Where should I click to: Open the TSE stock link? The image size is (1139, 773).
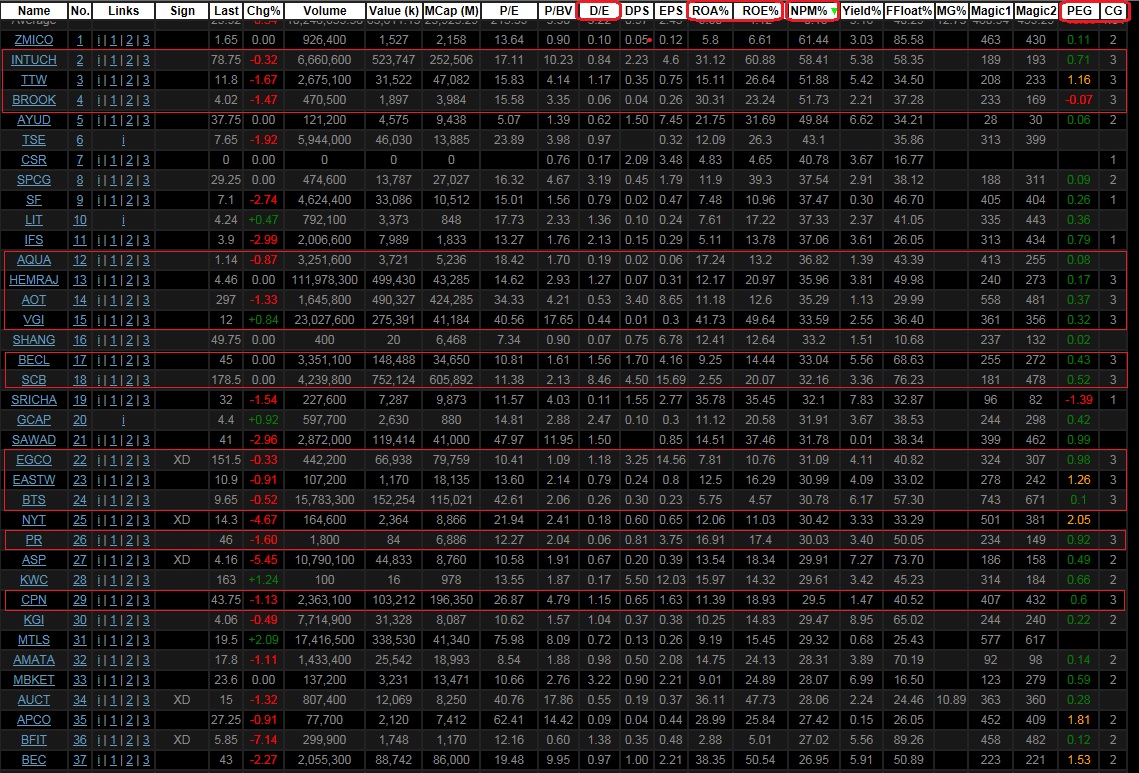click(34, 139)
